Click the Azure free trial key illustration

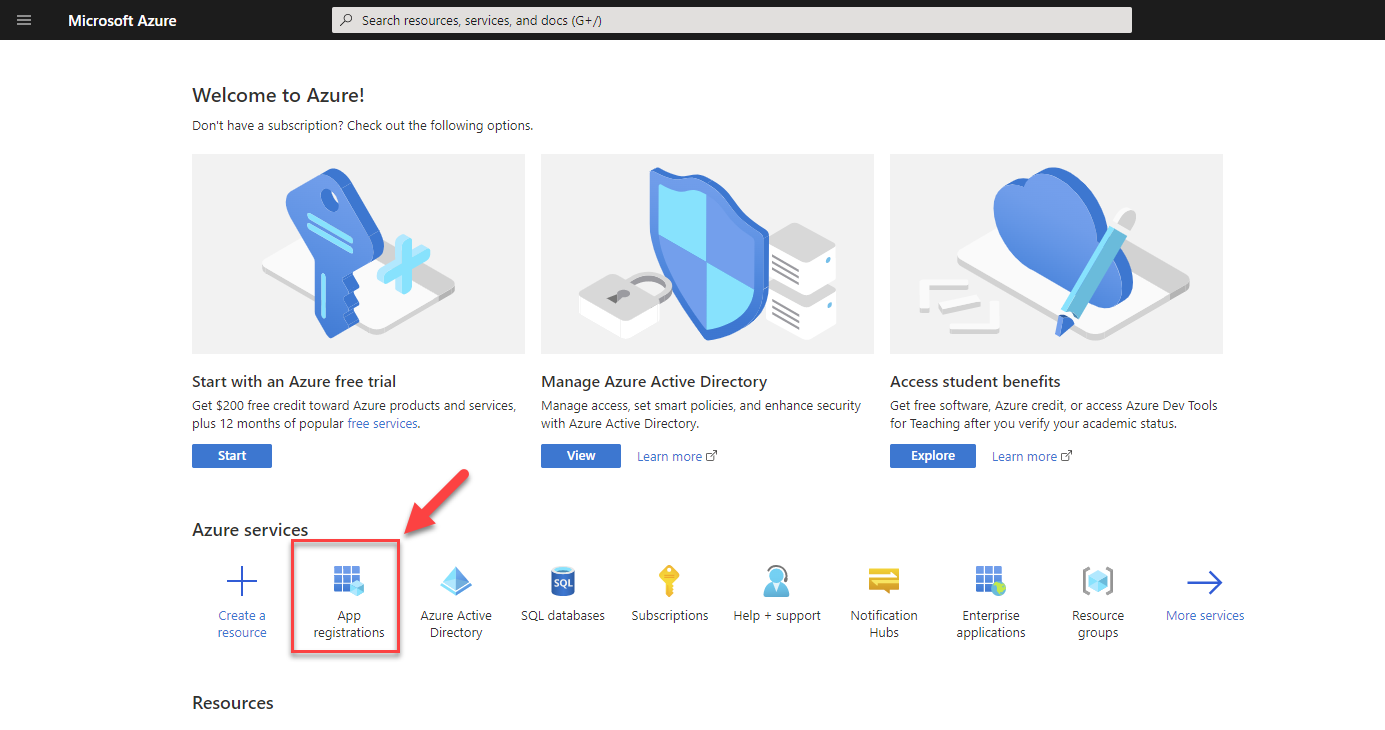point(358,254)
